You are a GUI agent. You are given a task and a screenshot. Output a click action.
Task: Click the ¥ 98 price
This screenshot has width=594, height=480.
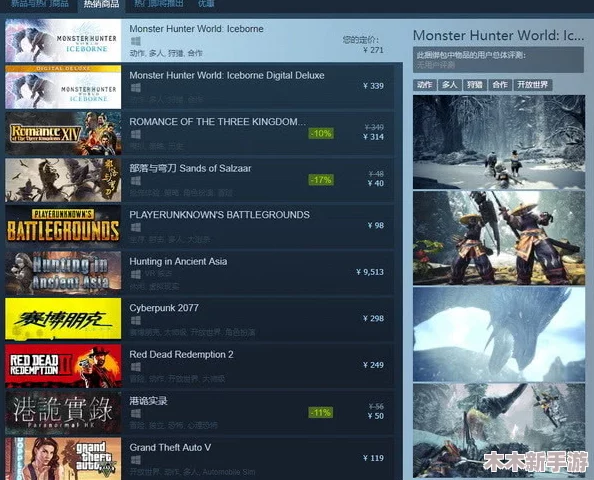[x=376, y=225]
